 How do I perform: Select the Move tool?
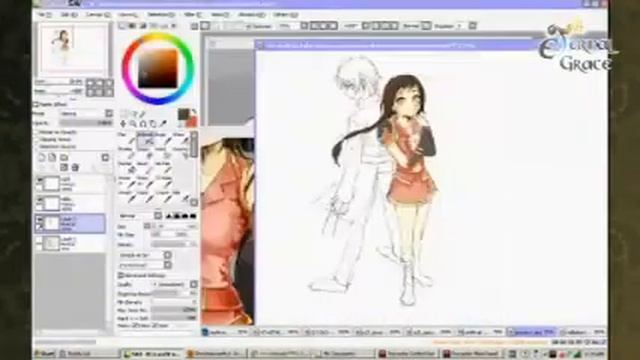(123, 123)
